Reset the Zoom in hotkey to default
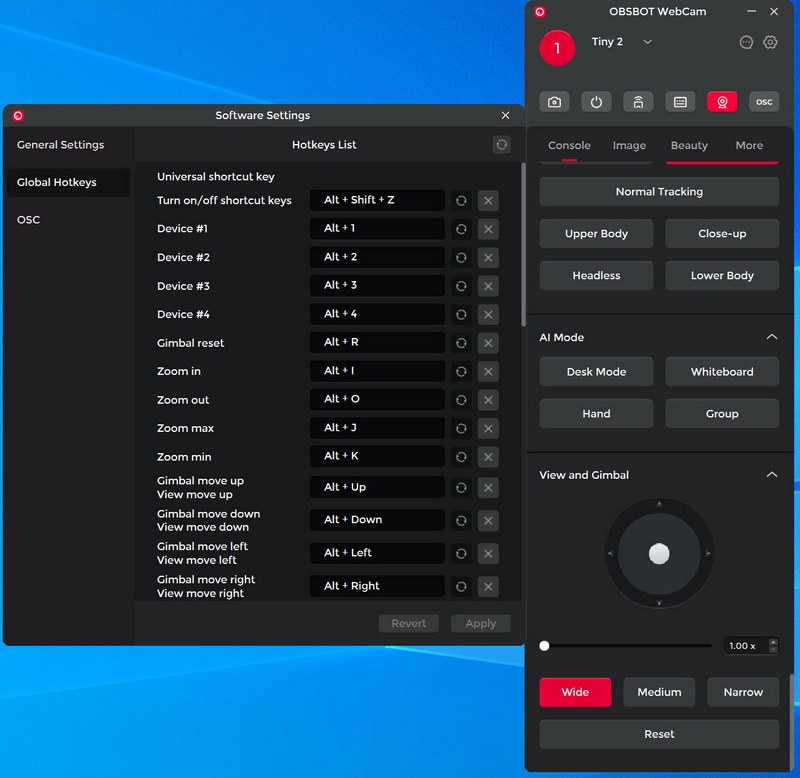This screenshot has height=778, width=800. pos(461,371)
